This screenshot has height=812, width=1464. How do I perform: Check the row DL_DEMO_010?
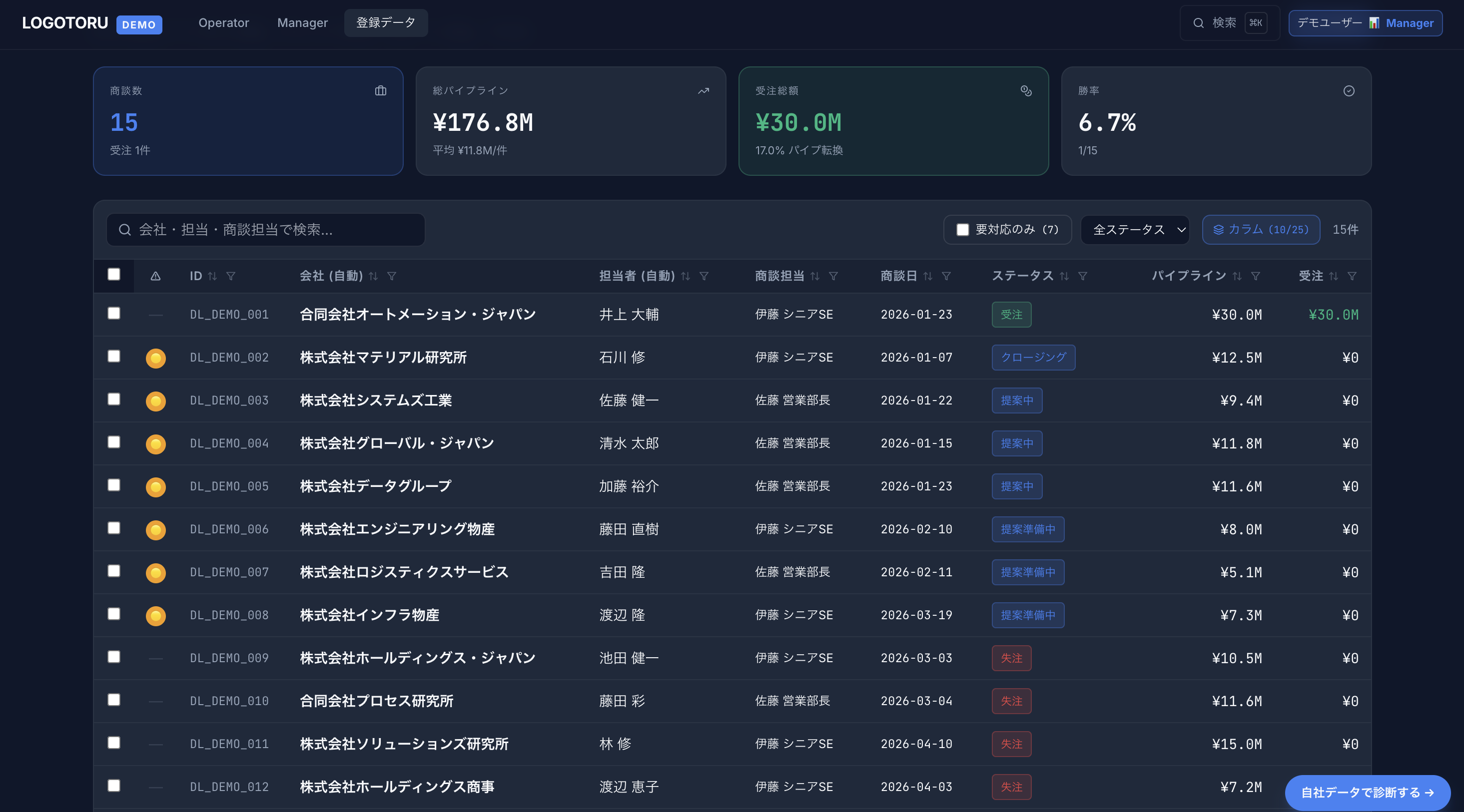(x=113, y=700)
